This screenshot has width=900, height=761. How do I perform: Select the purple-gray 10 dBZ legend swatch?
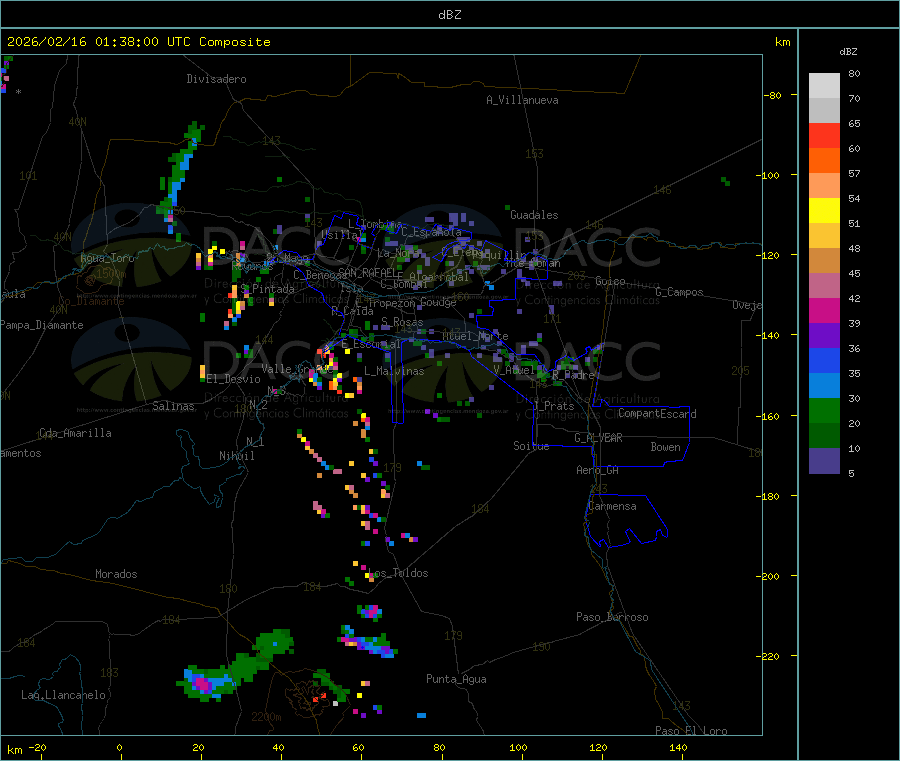pos(824,461)
